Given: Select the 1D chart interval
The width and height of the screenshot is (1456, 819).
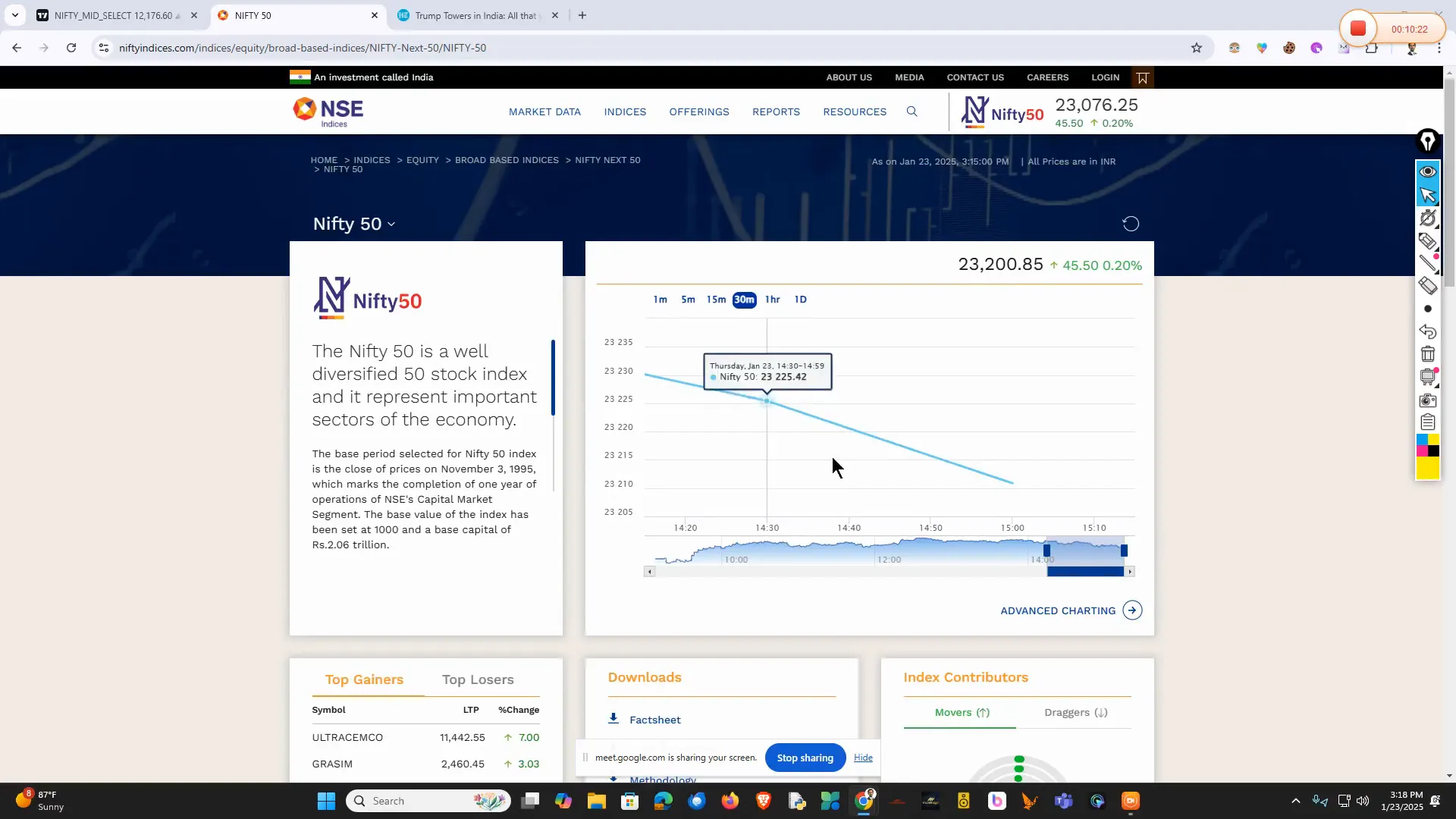Looking at the screenshot, I should (x=801, y=300).
